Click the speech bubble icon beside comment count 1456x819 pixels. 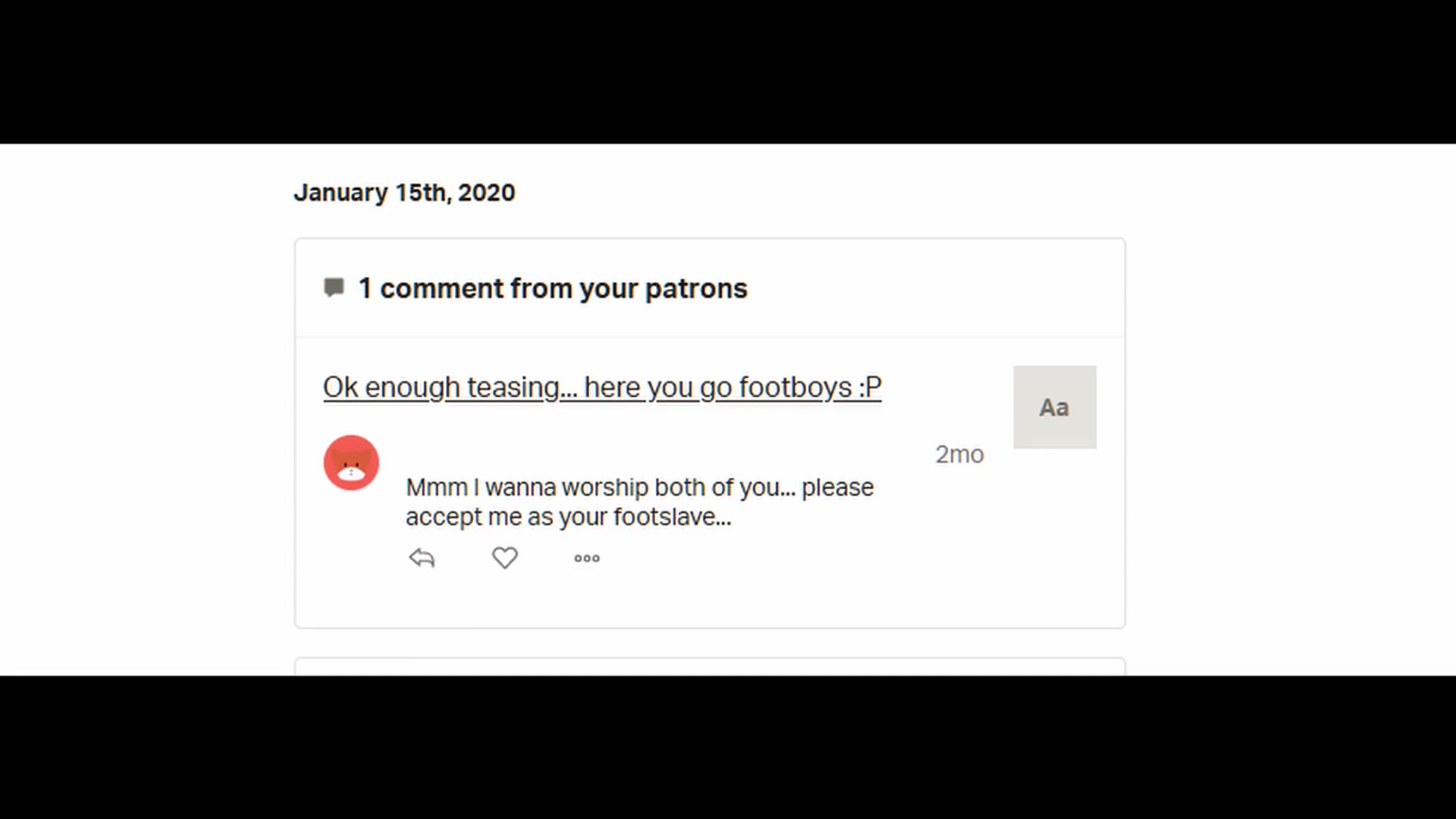(334, 287)
